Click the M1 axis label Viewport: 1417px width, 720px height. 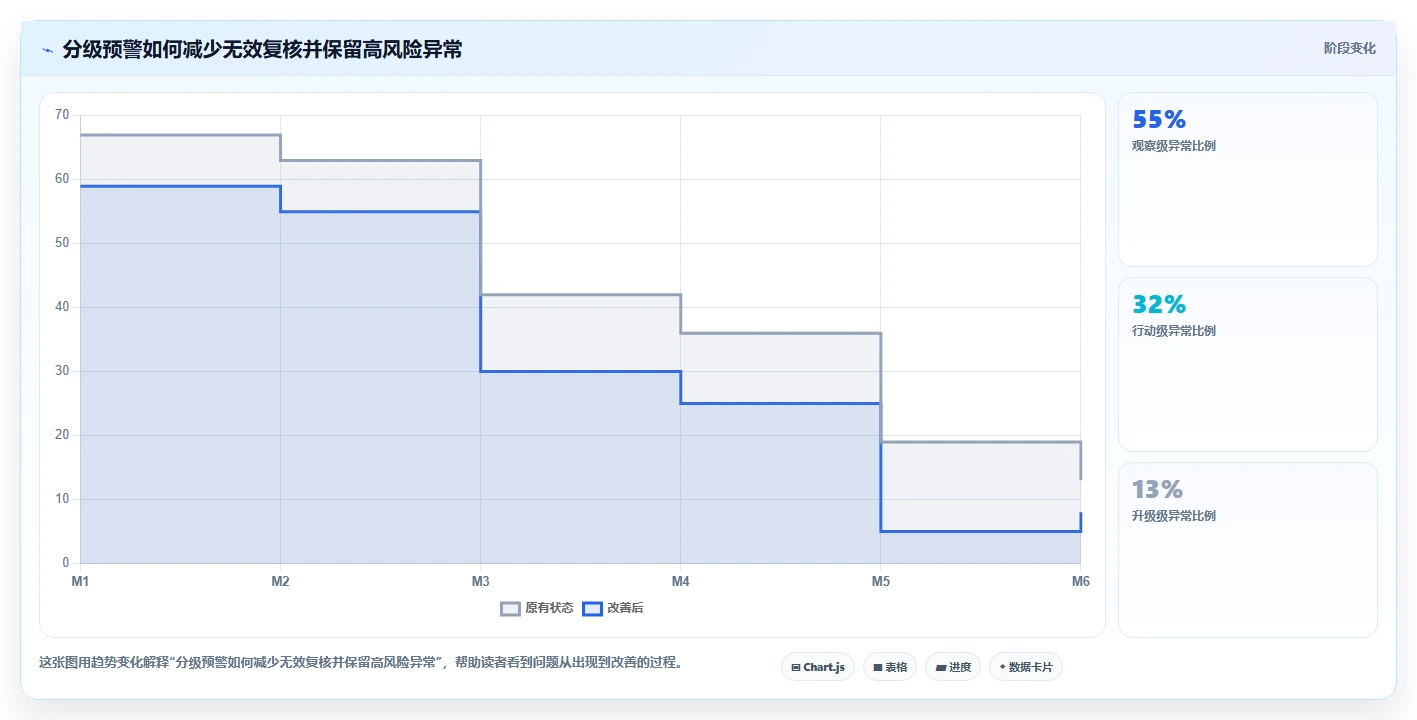(80, 581)
